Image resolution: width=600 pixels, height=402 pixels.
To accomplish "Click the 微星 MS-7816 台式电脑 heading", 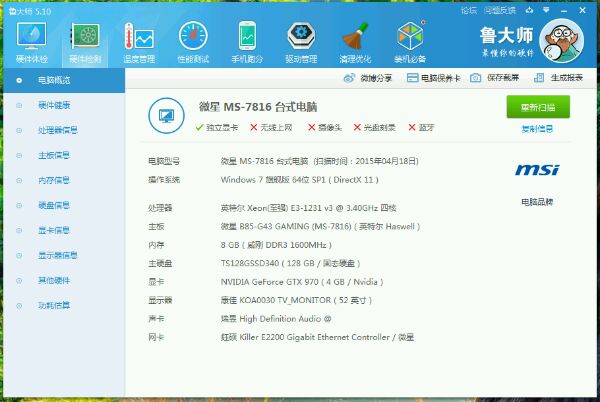I will (x=258, y=107).
